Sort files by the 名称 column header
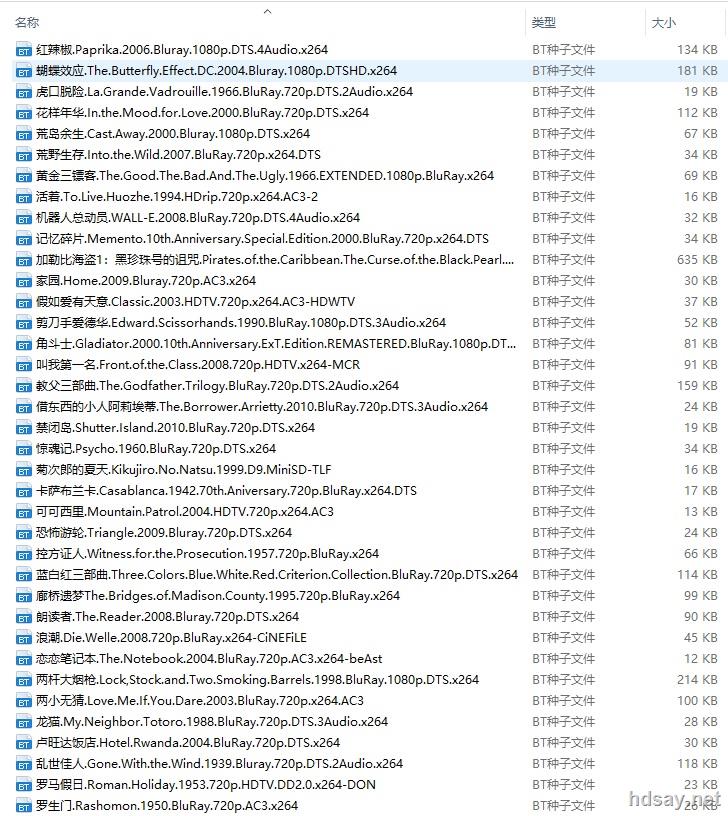728x816 pixels. click(x=27, y=22)
